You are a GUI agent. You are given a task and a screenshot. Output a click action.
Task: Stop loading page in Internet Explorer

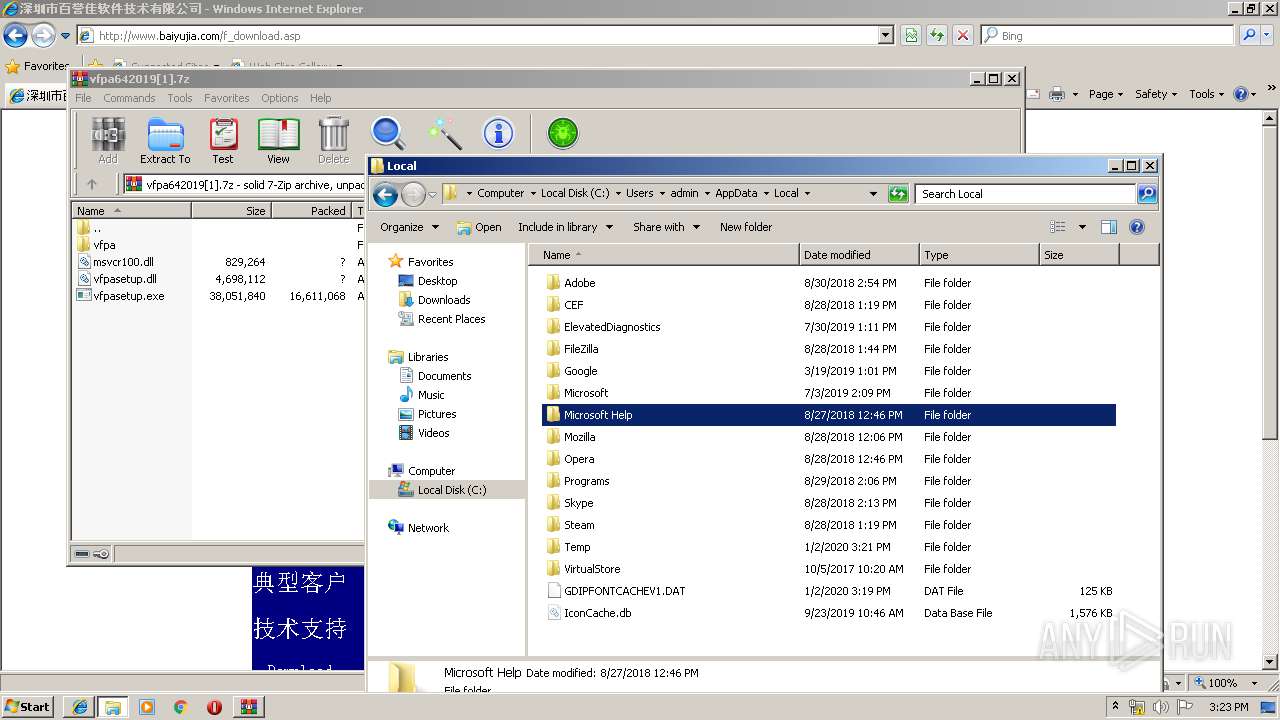click(x=962, y=35)
